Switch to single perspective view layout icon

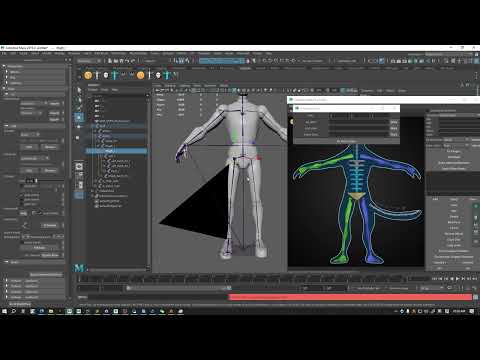point(79,166)
